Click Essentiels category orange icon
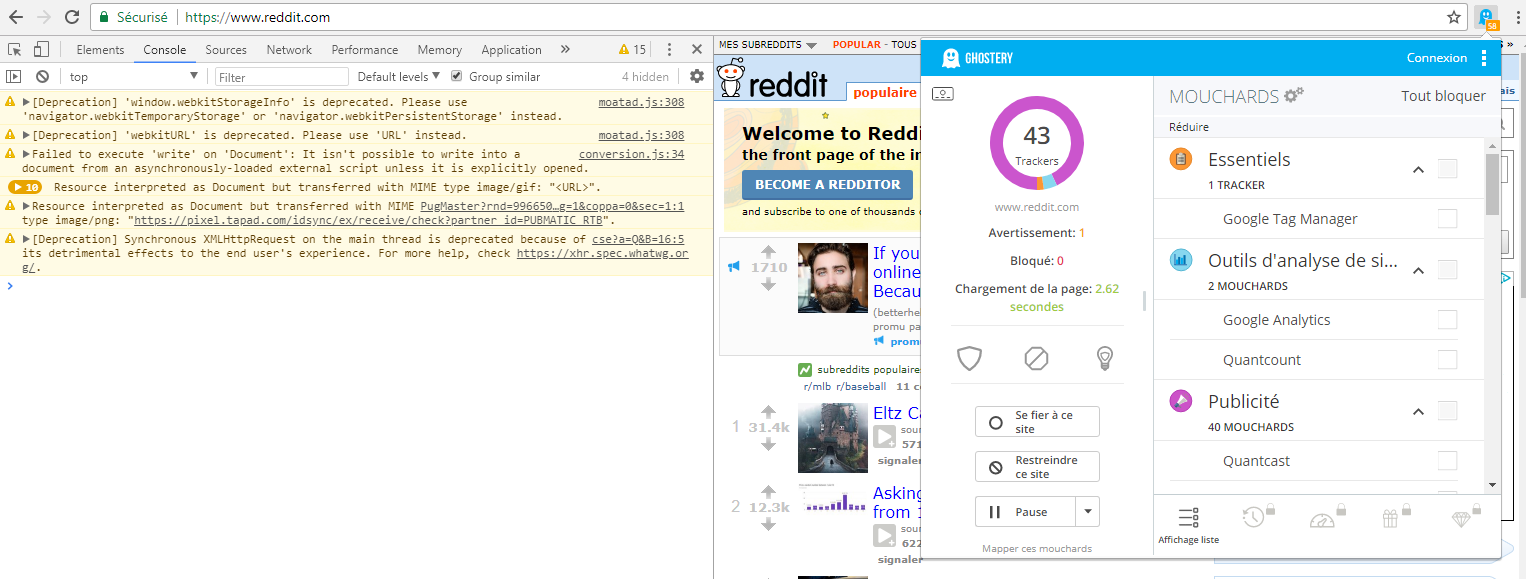This screenshot has height=579, width=1526. [x=1181, y=159]
